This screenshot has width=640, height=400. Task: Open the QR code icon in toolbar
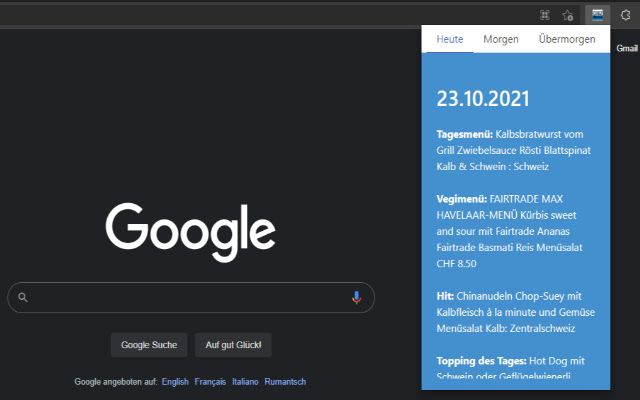[544, 16]
